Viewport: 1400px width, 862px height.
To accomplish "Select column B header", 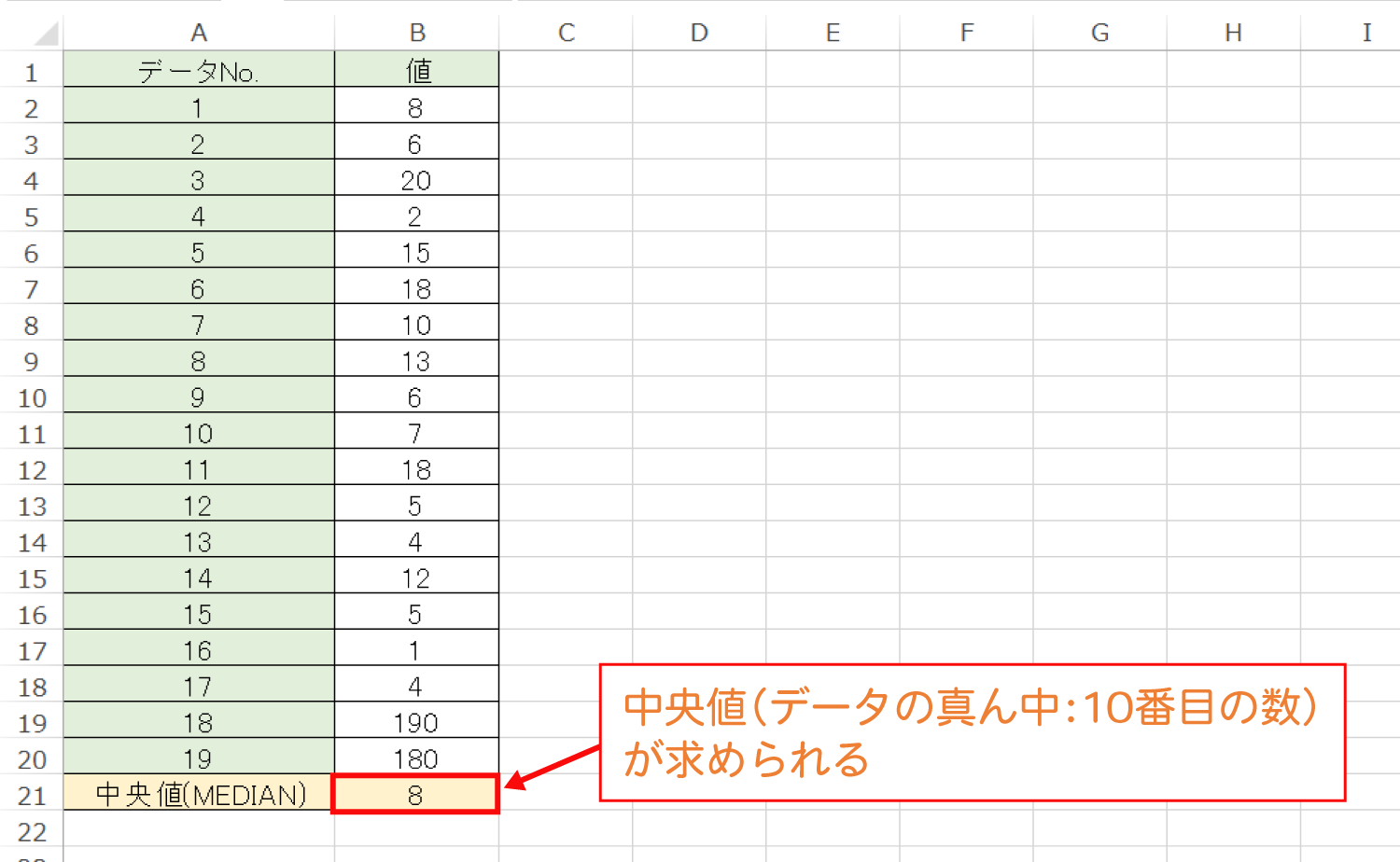I will [x=415, y=31].
